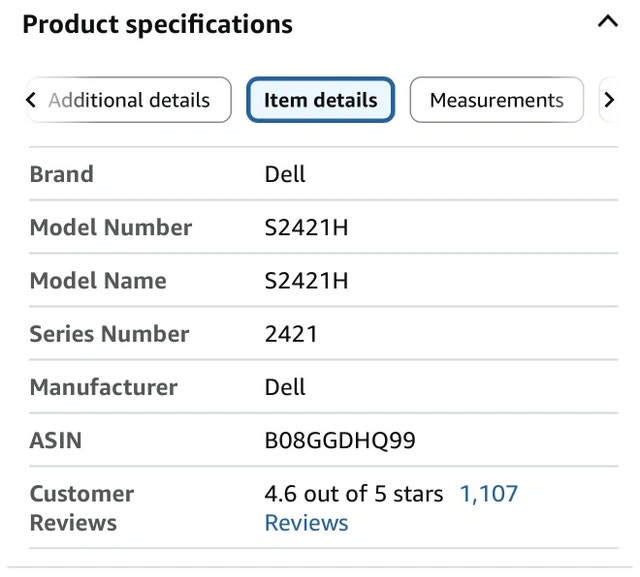Screen dimensions: 640x577
Task: Click the ASIN value B08GGDHQ99
Action: click(x=340, y=440)
